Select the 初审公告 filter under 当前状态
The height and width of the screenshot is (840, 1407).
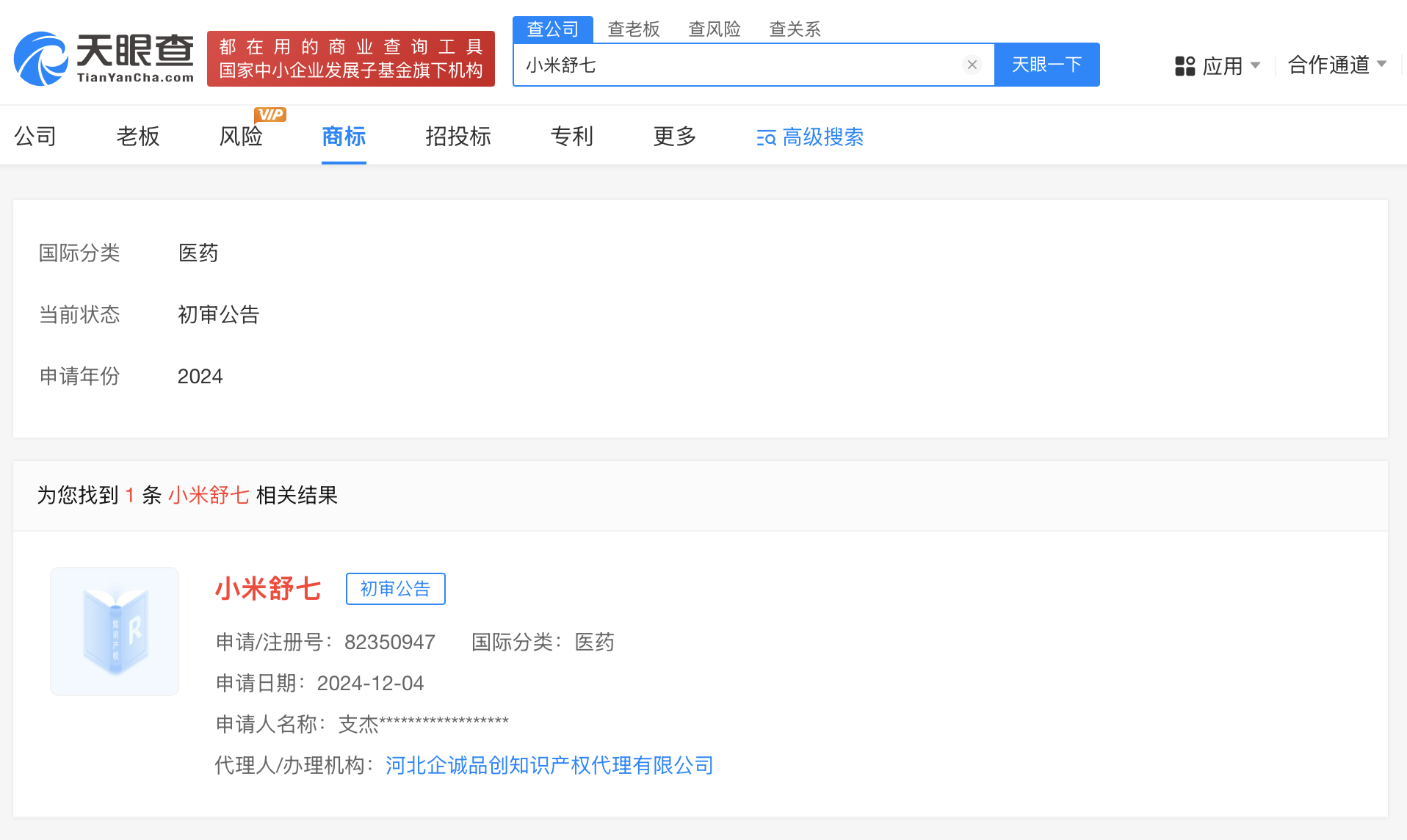219,315
